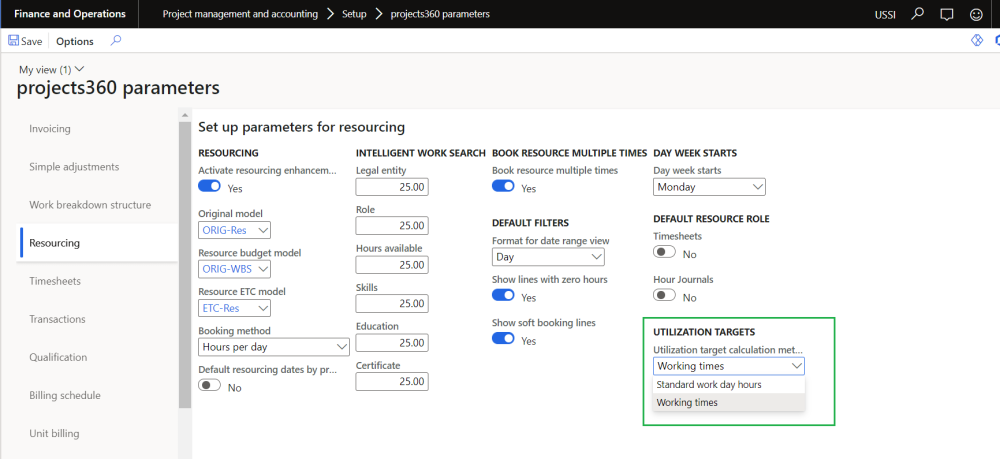Click the search icon beside Options
This screenshot has height=459, width=1000.
(x=116, y=41)
